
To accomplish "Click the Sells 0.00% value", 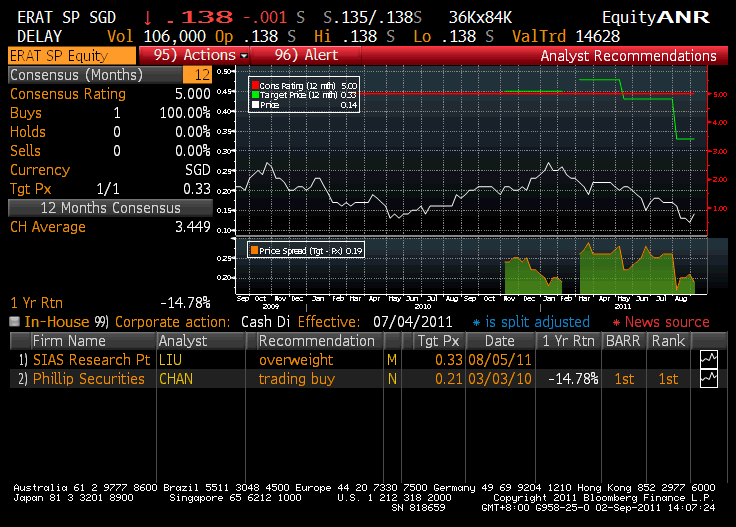I will tap(192, 151).
